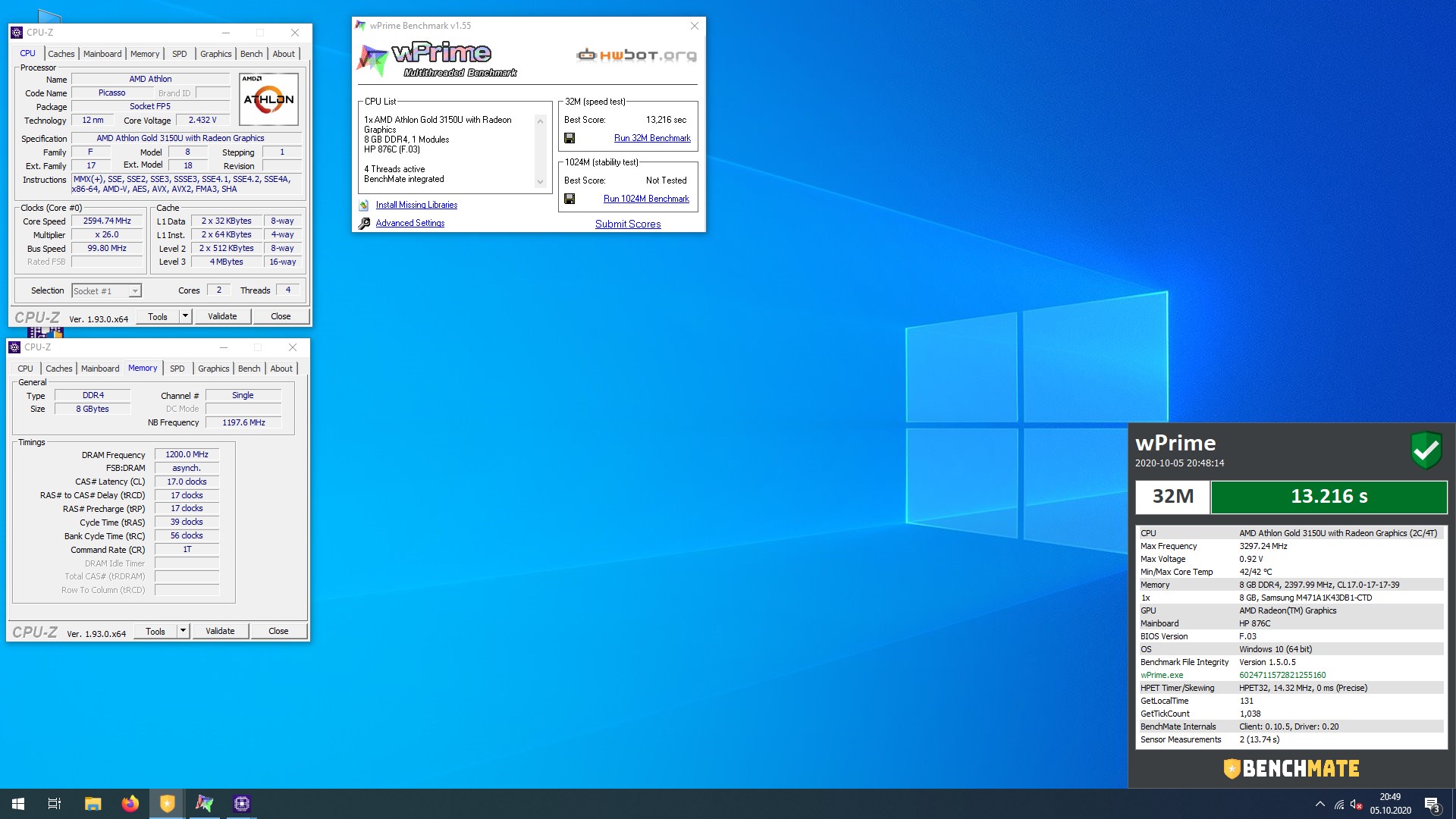Switch to Mainboard tab in upper CPU-Z window
The width and height of the screenshot is (1456, 819).
102,54
